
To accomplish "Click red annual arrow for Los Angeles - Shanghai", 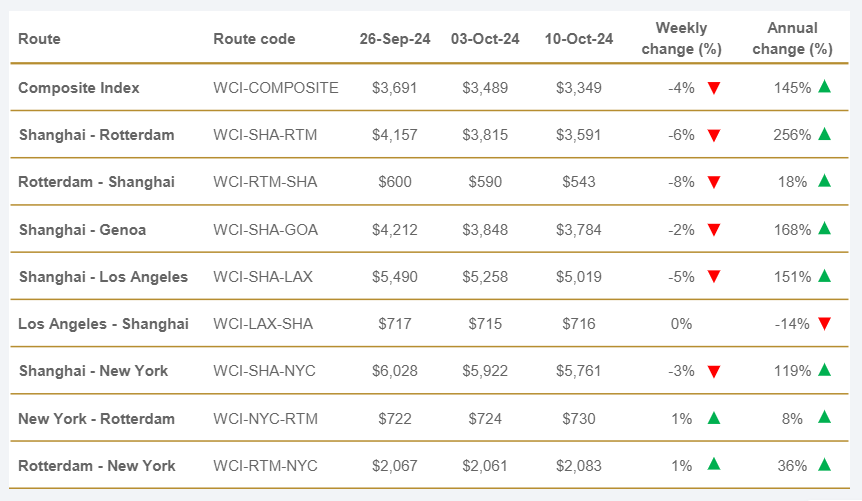I will tap(825, 324).
